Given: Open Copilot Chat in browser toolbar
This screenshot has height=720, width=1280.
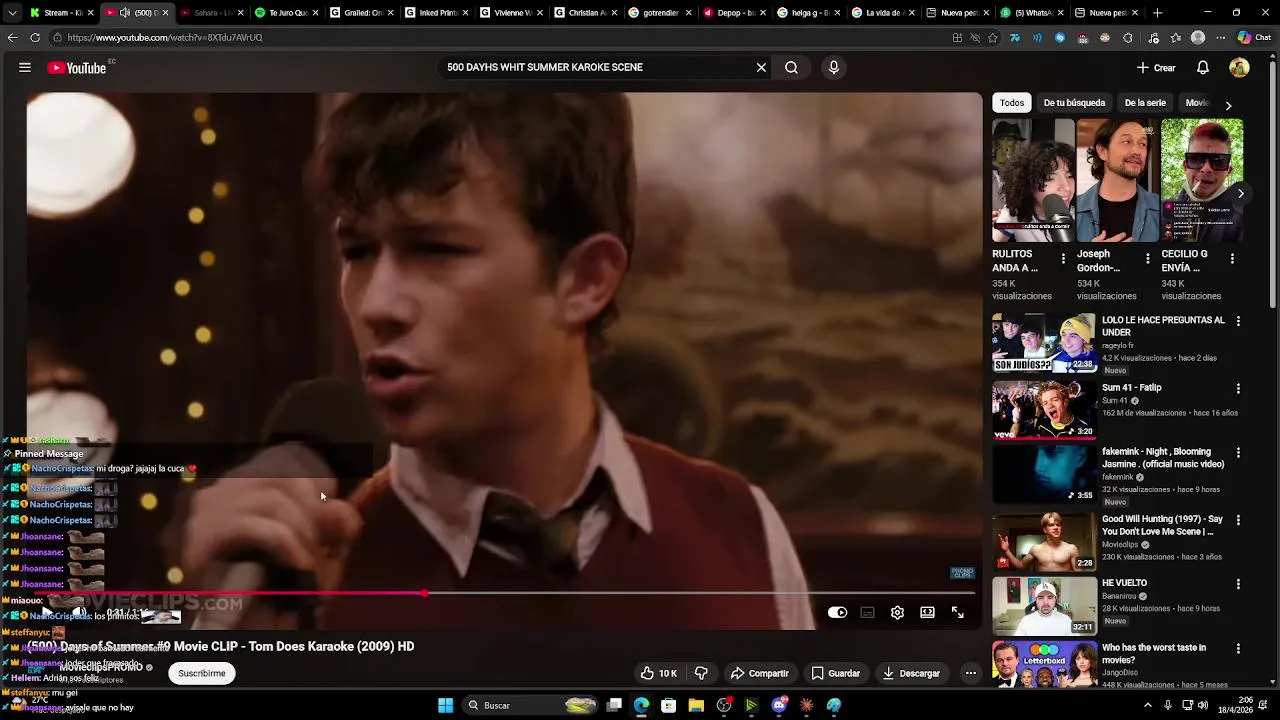Looking at the screenshot, I should 1256,38.
